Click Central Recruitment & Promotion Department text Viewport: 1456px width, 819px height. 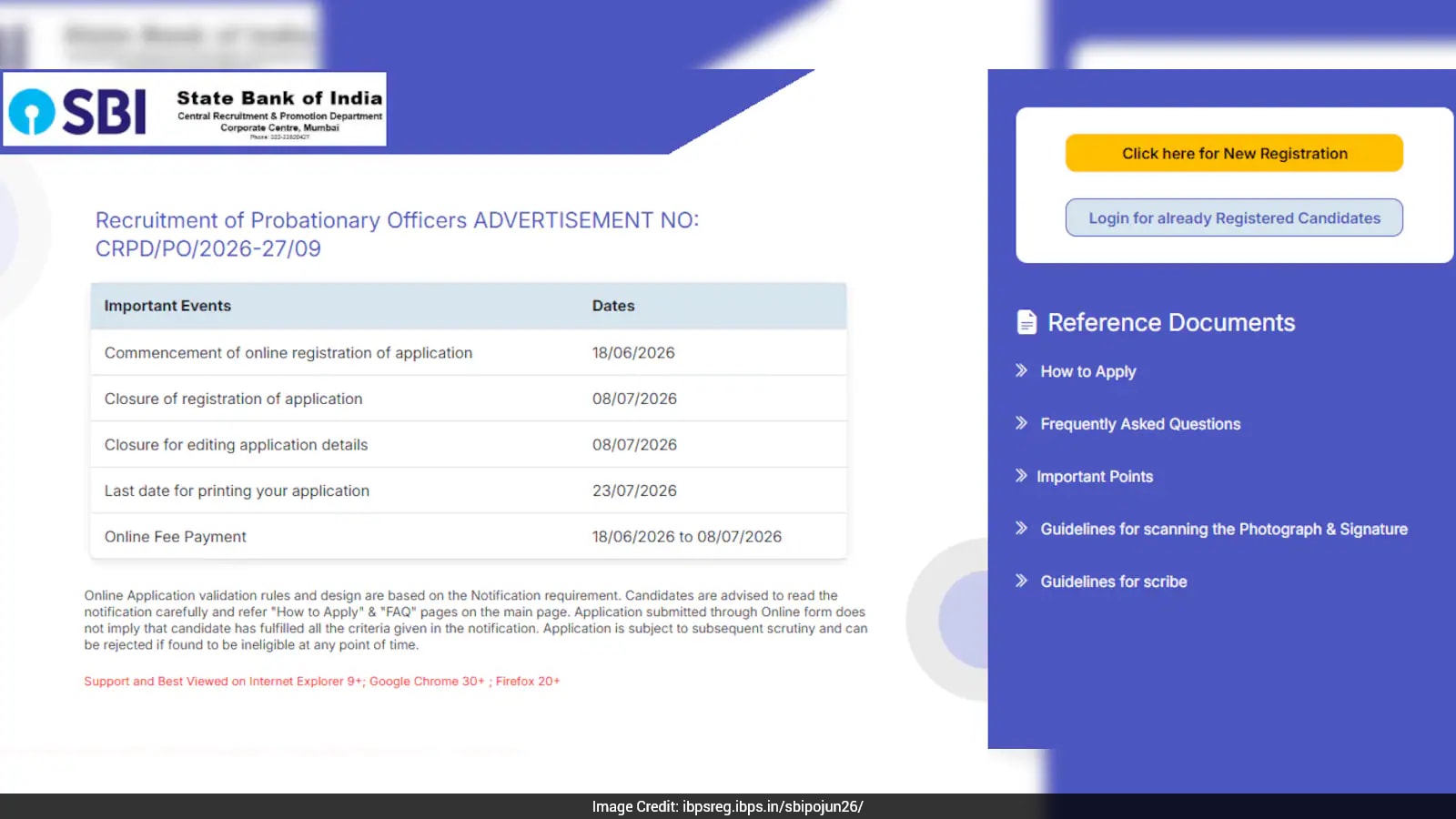(x=279, y=116)
